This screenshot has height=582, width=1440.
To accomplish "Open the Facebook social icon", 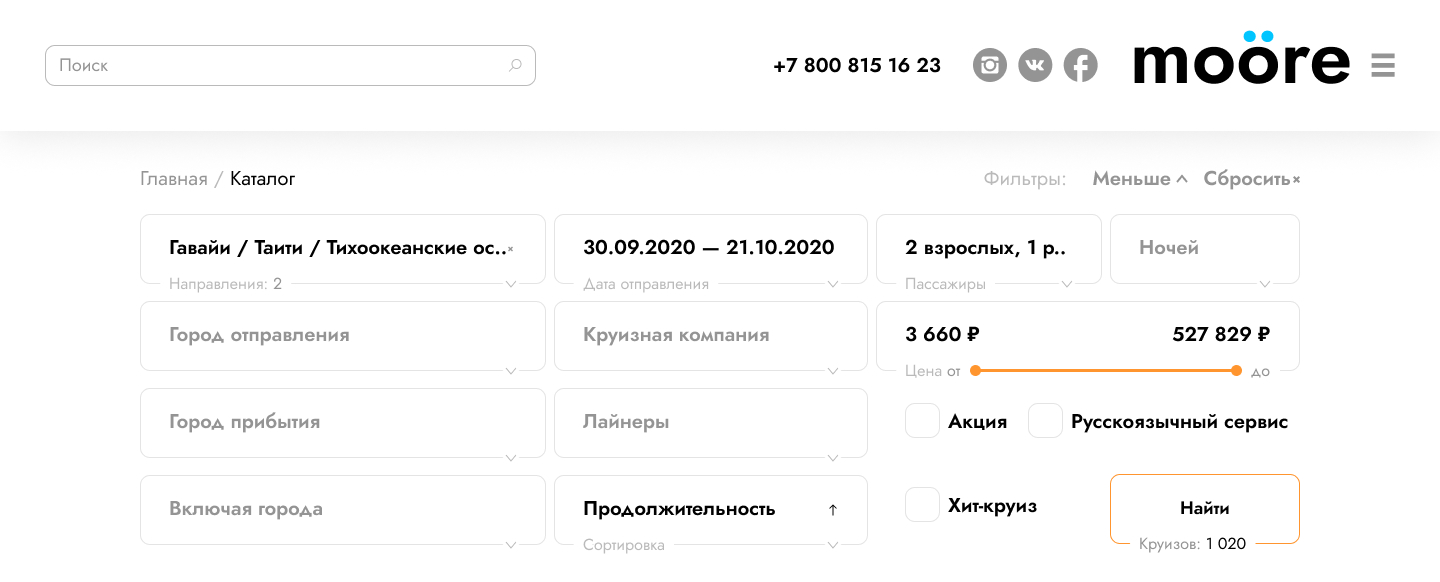I will pos(1080,66).
